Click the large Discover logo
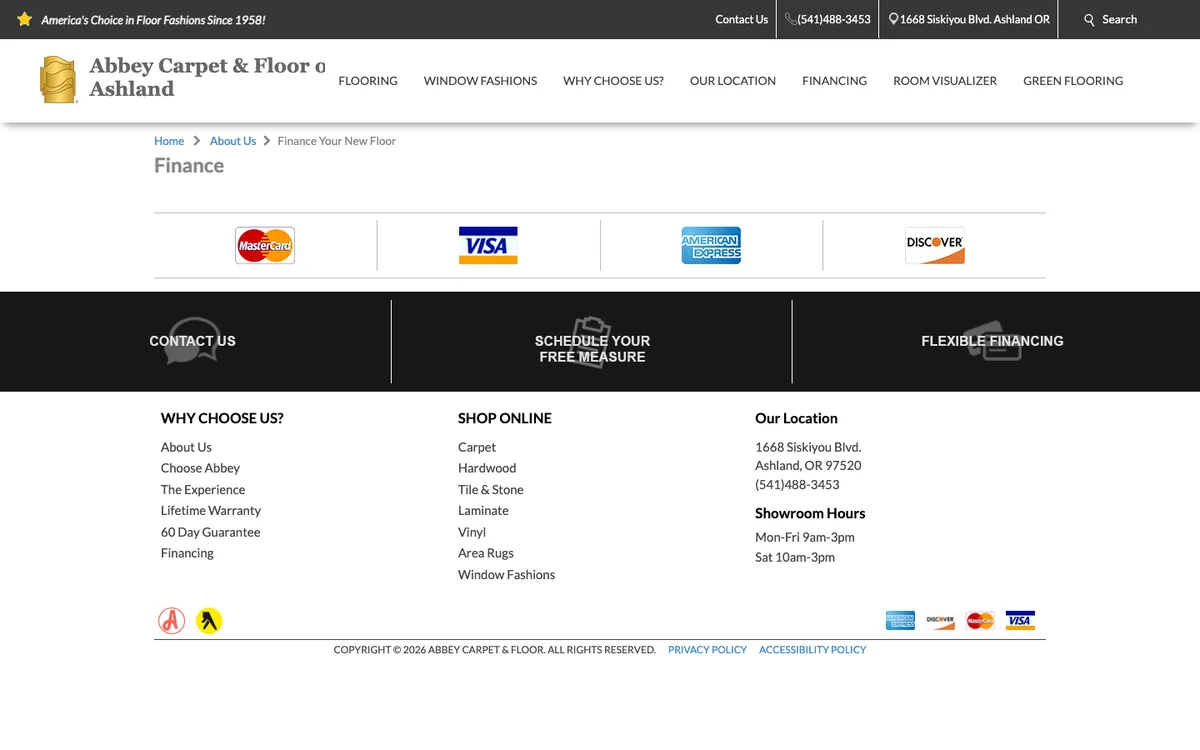The image size is (1200, 750). click(935, 245)
